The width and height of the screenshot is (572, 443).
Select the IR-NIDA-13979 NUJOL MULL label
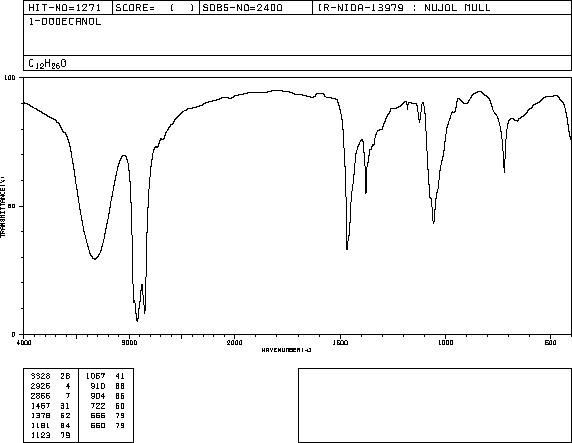(x=404, y=8)
